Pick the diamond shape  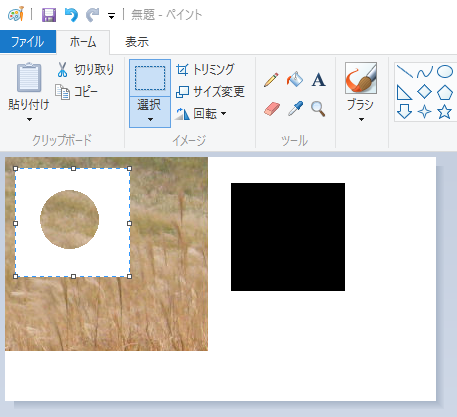tap(424, 92)
